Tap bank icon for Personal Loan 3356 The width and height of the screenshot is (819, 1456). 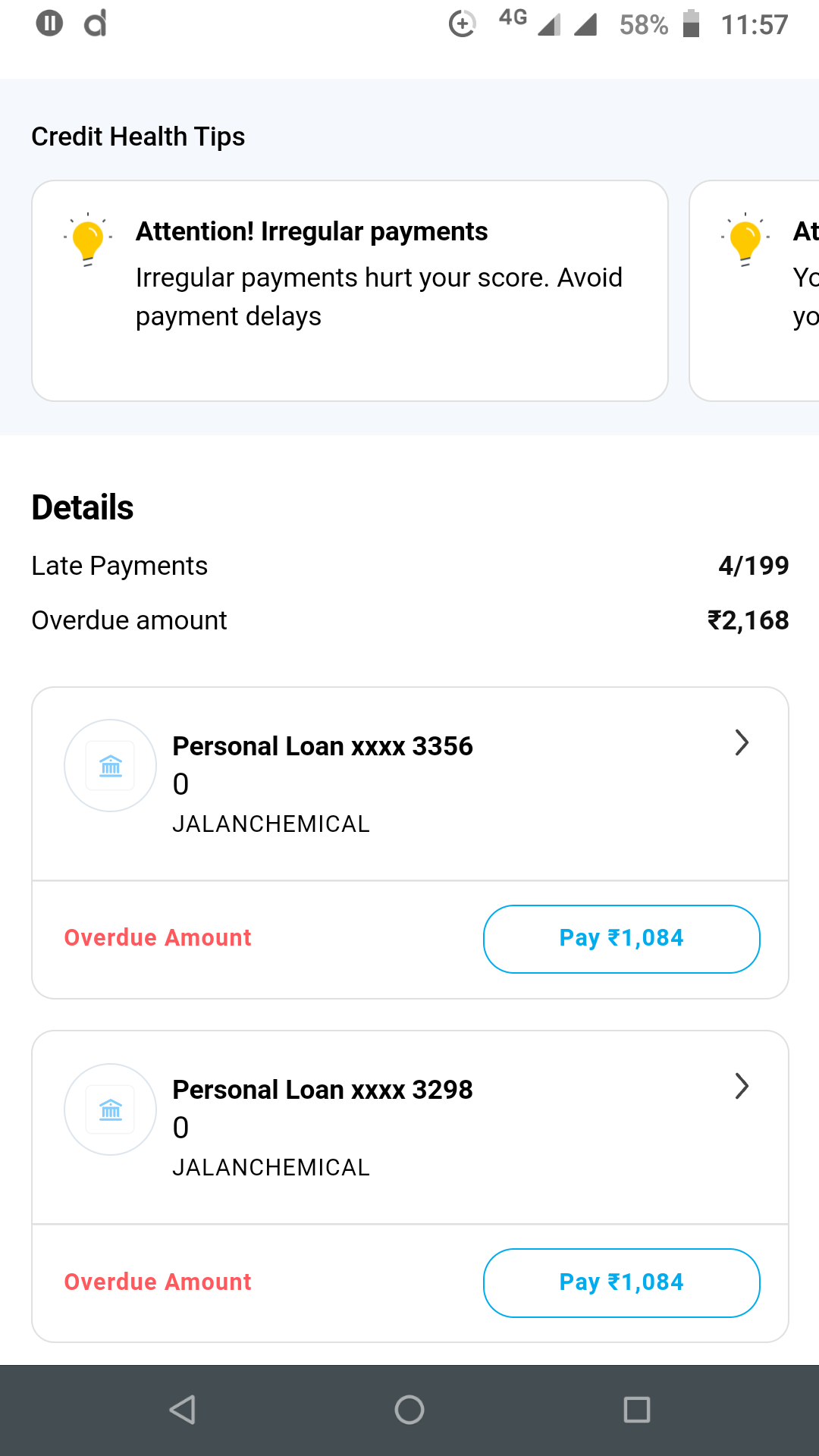point(111,766)
